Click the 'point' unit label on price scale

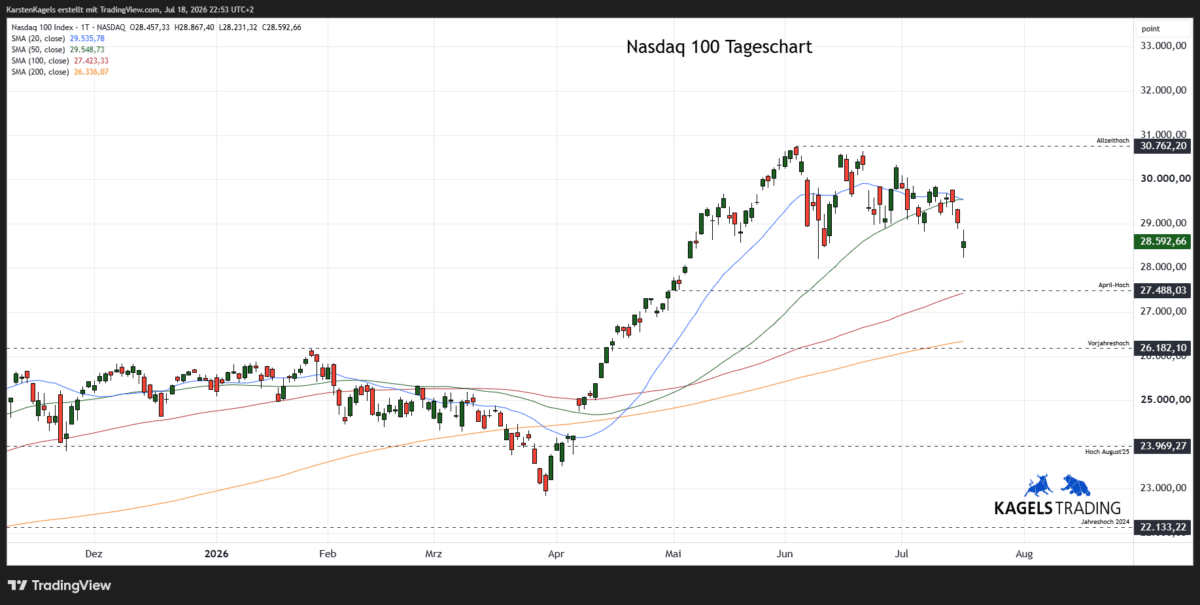pos(1150,29)
